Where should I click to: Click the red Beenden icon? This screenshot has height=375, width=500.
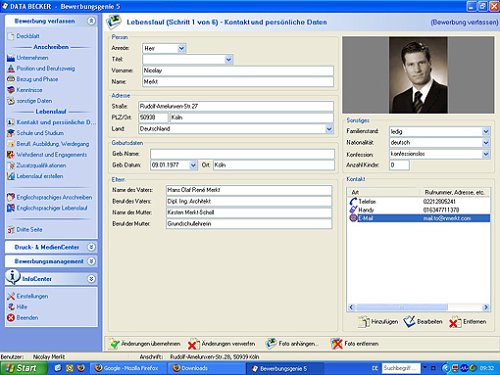coord(11,318)
